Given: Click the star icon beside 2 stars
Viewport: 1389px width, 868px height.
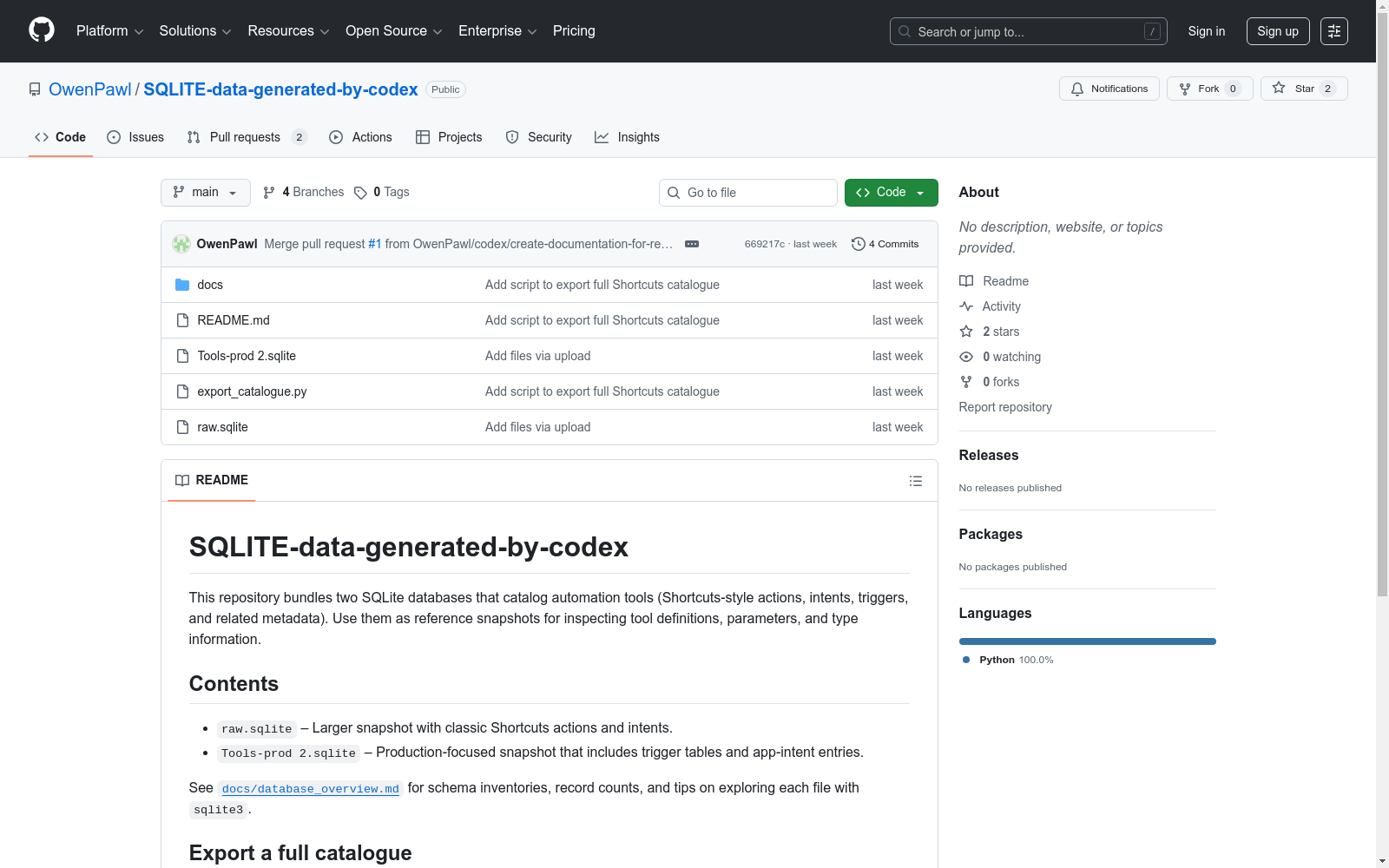Looking at the screenshot, I should click(966, 332).
